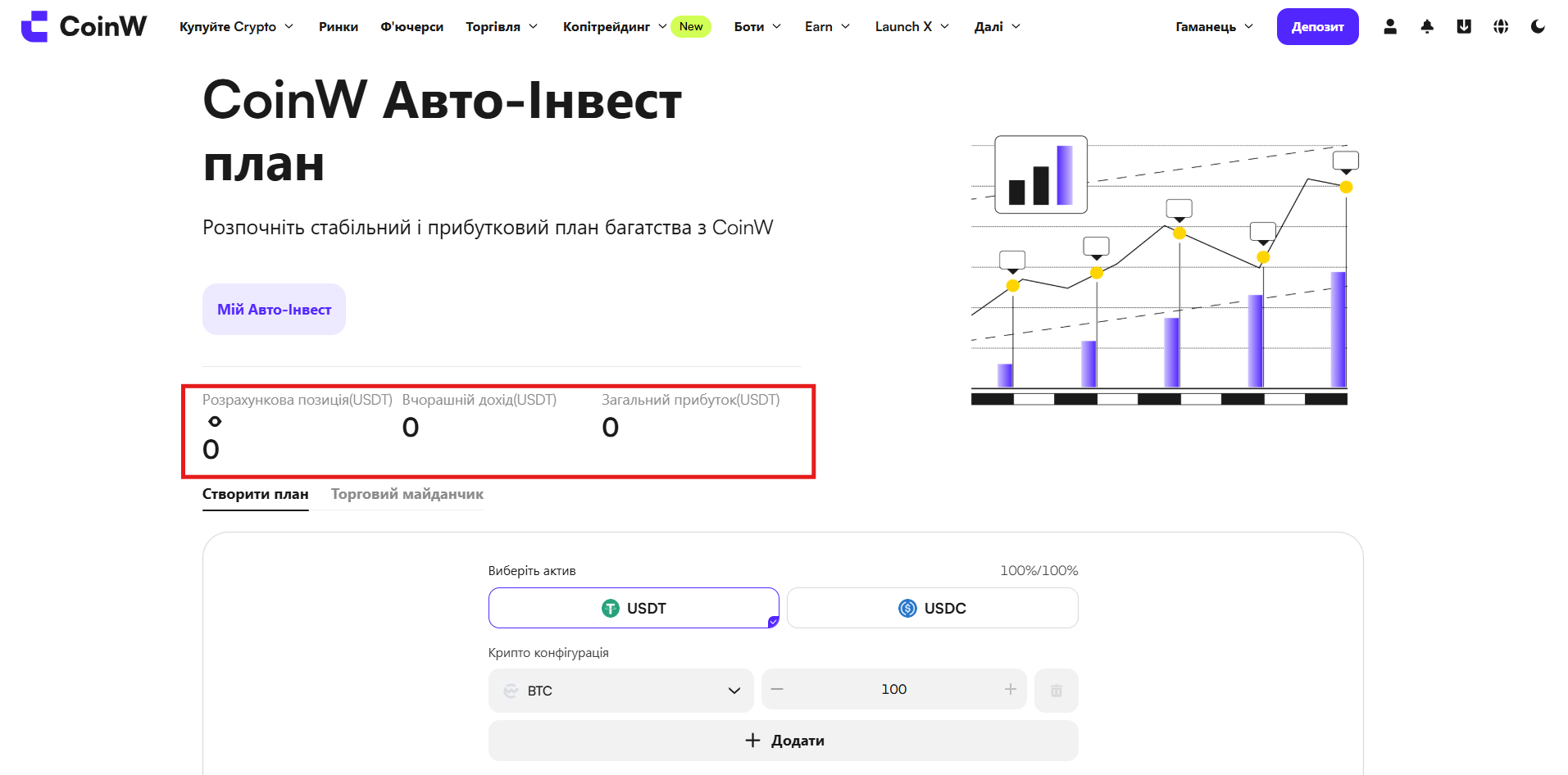Click the Загальний прибуток(USDT) label
1568x775 pixels.
[x=691, y=400]
